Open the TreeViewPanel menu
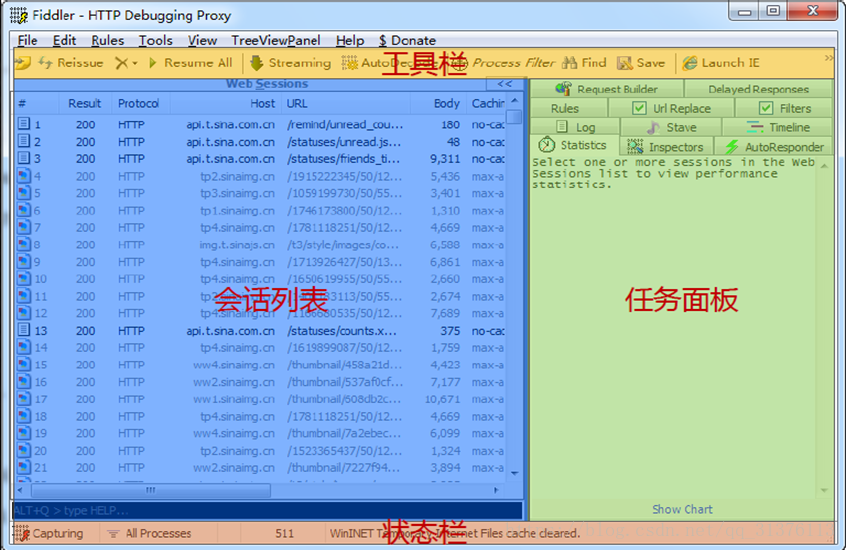 coord(276,40)
